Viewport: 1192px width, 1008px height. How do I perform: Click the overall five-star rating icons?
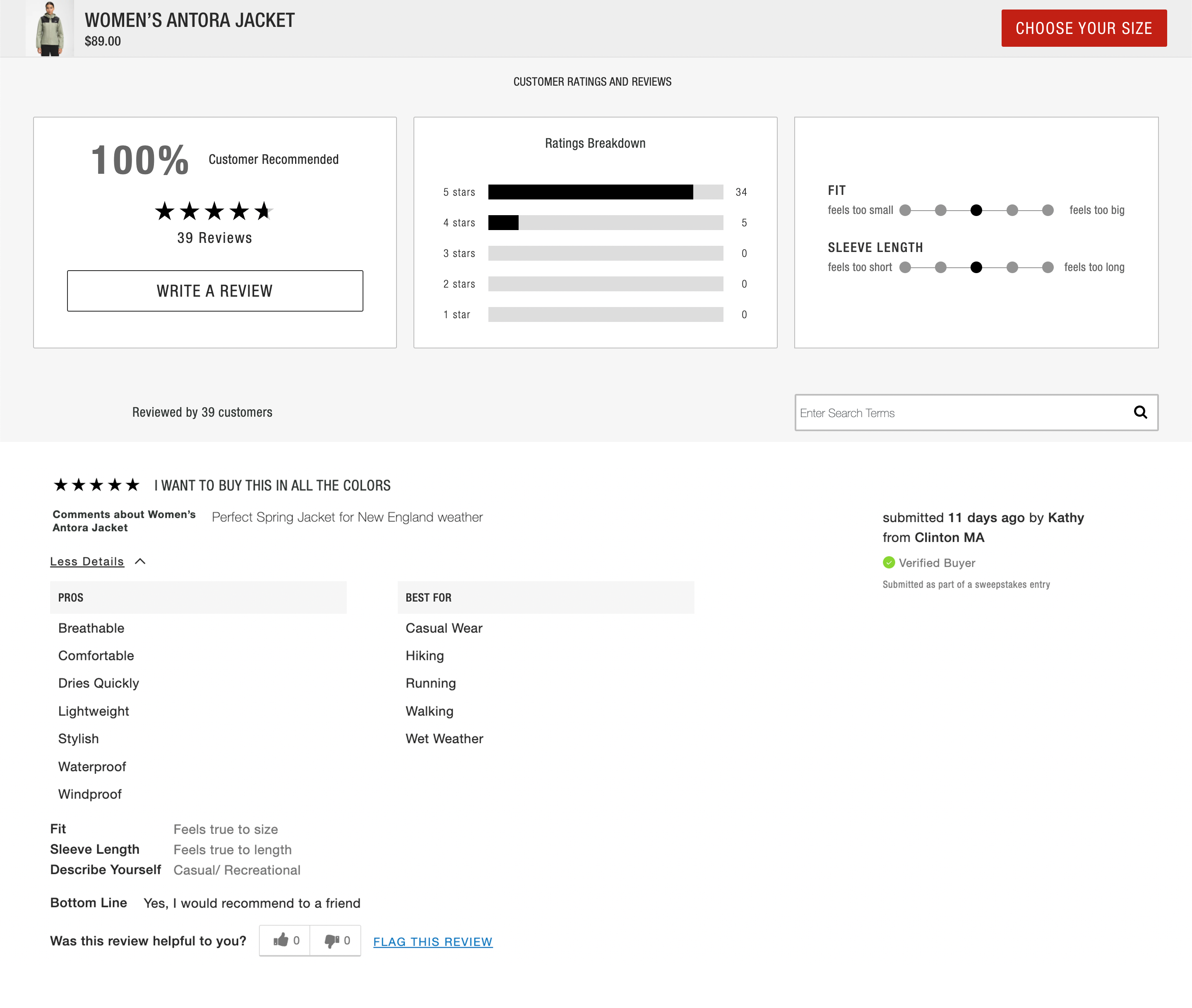tap(214, 211)
